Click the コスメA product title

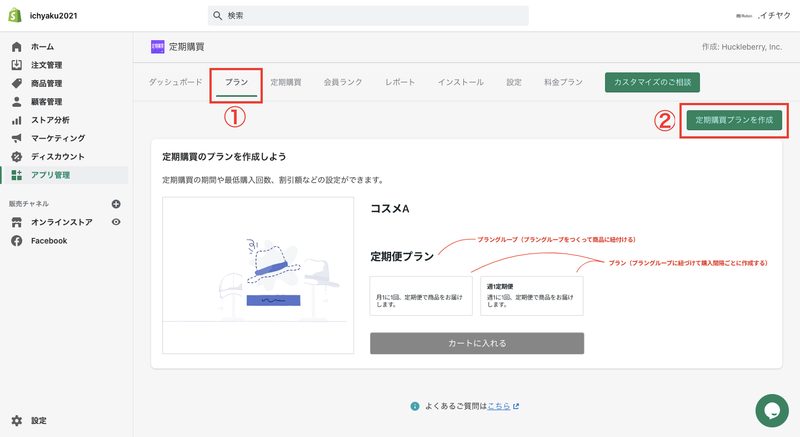(x=390, y=209)
